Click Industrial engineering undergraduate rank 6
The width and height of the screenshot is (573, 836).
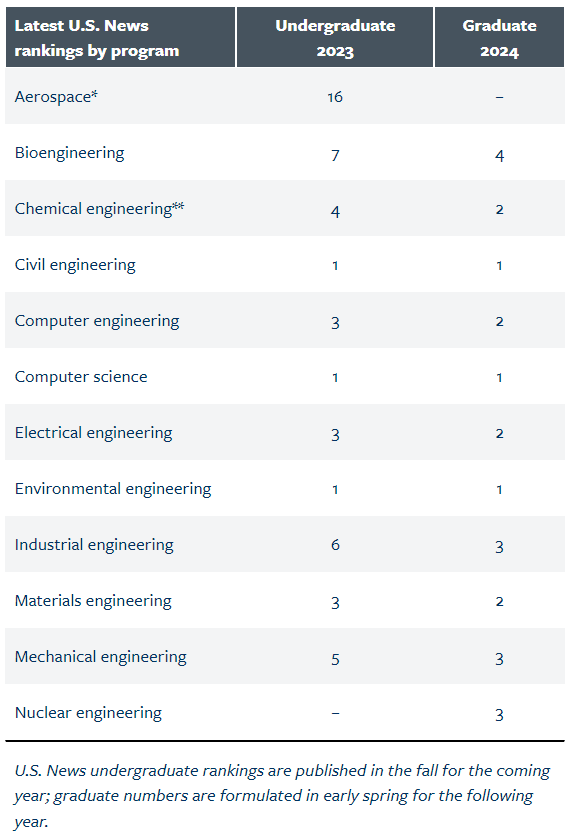[335, 544]
